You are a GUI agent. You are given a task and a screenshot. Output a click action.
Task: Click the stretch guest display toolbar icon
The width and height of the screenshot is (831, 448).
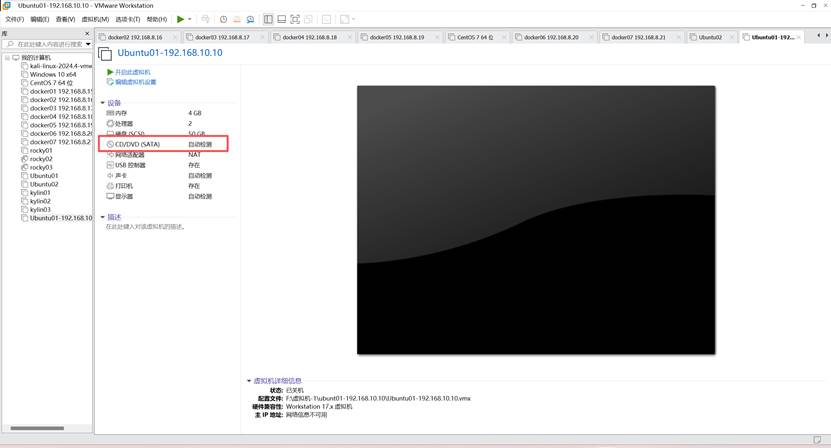pyautogui.click(x=344, y=19)
